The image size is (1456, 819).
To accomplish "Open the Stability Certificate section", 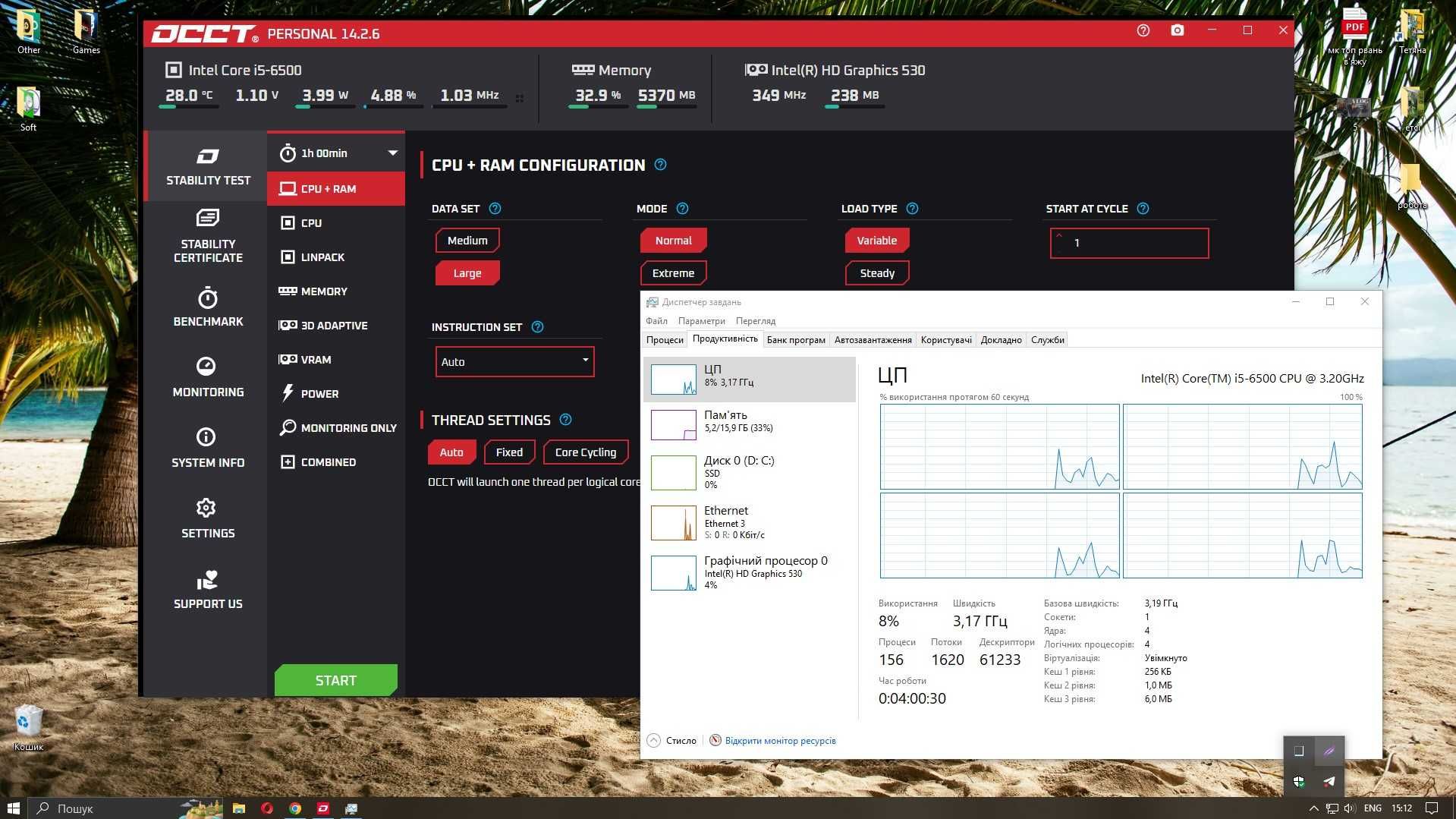I will 208,236.
